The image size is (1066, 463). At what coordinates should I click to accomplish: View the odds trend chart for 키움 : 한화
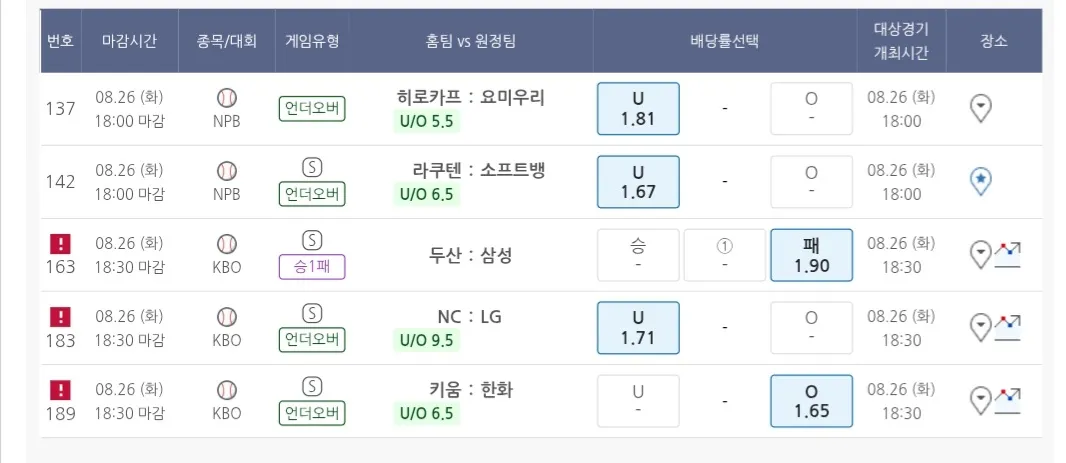1008,400
